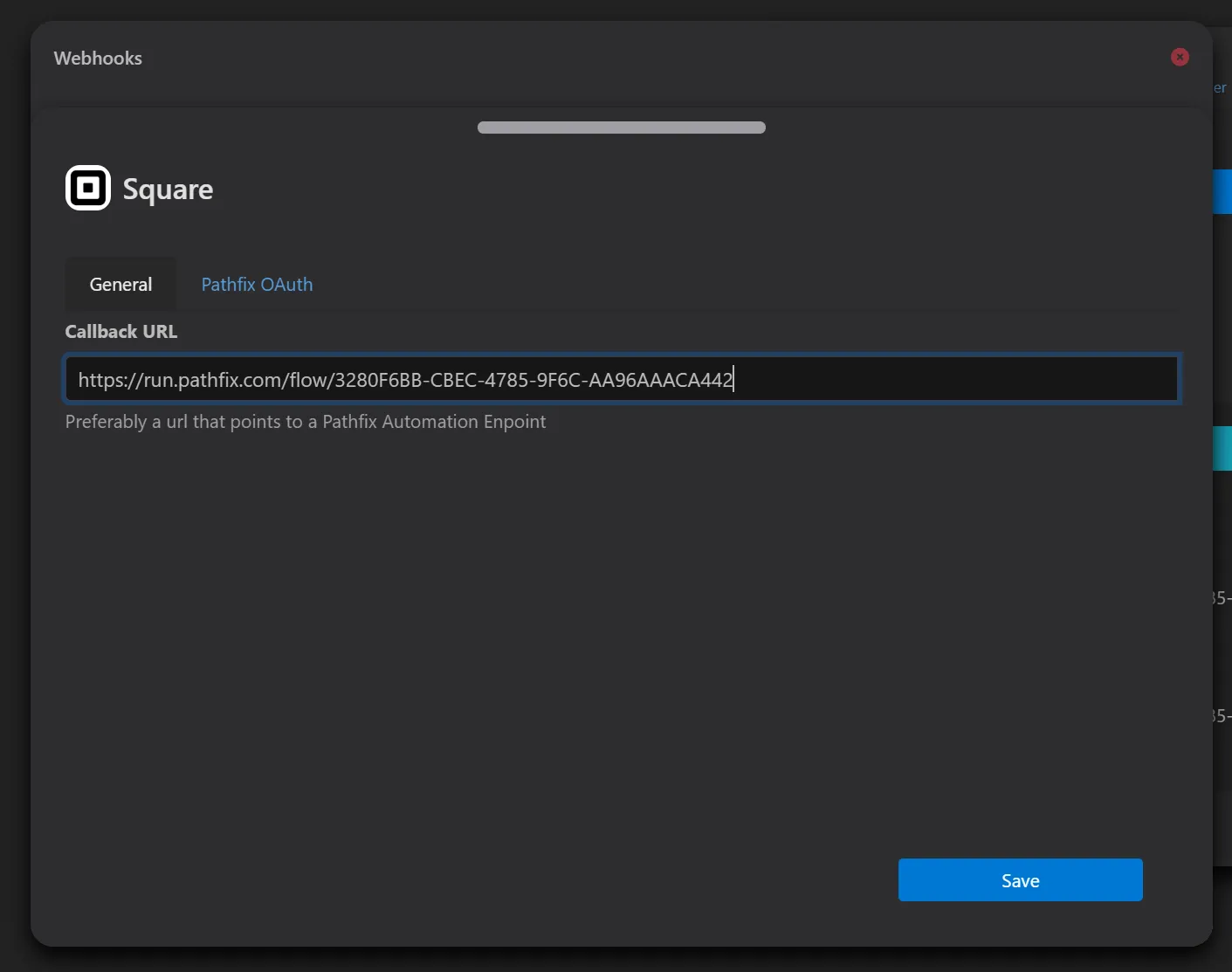Save the webhook settings
1232x972 pixels.
[1020, 880]
